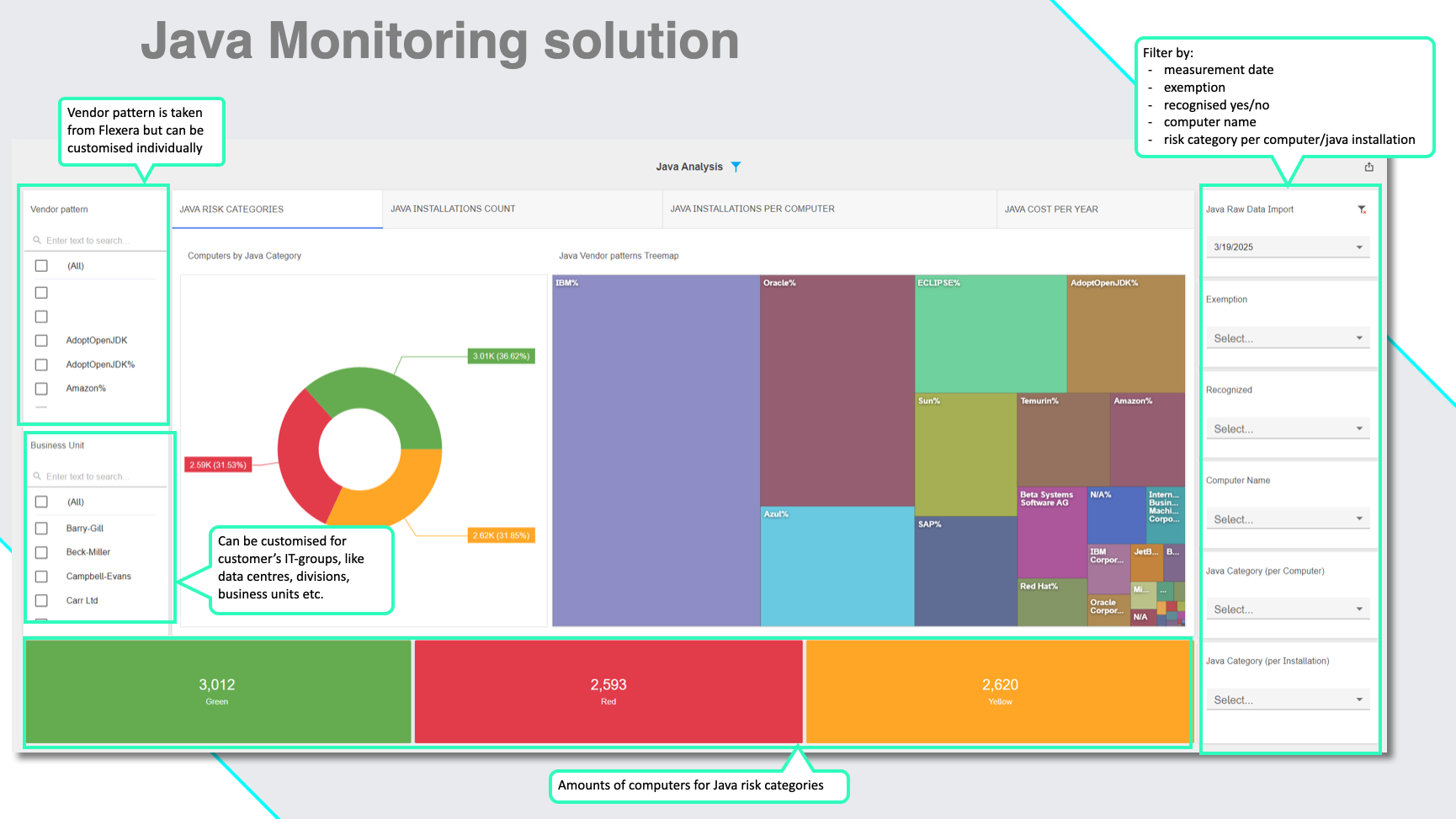Enable the Barry-Gill business unit checkbox

[41, 529]
